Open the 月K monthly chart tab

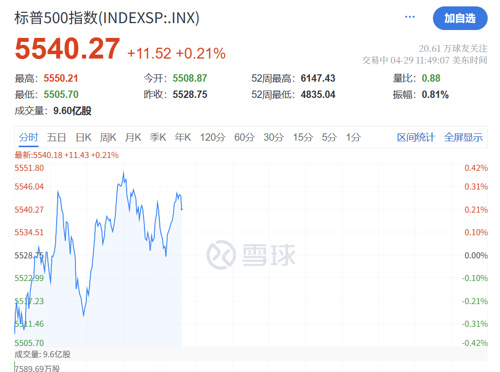pyautogui.click(x=133, y=137)
